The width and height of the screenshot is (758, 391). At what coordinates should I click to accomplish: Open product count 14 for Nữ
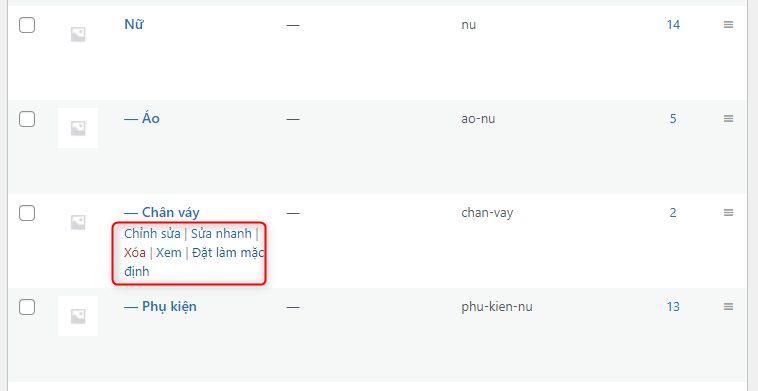tap(673, 25)
